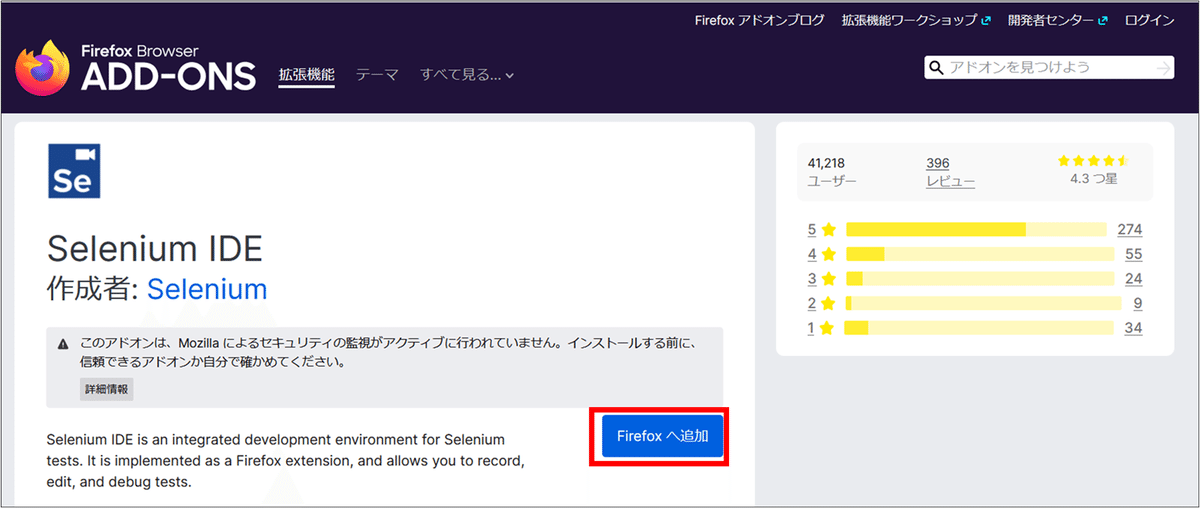The image size is (1200, 508).
Task: Click the 4.3 average star rating graphic
Action: pos(1093,161)
